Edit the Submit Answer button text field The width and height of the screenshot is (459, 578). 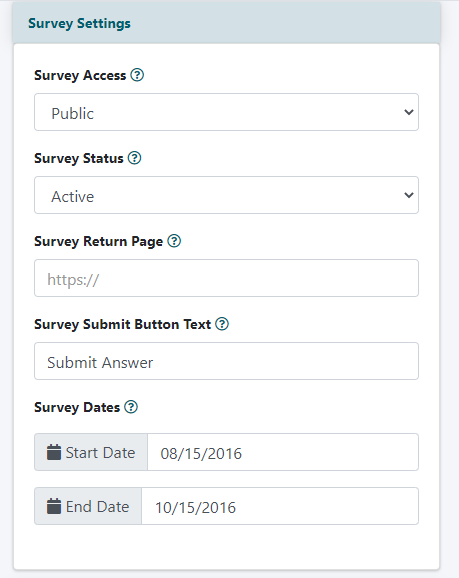click(226, 361)
